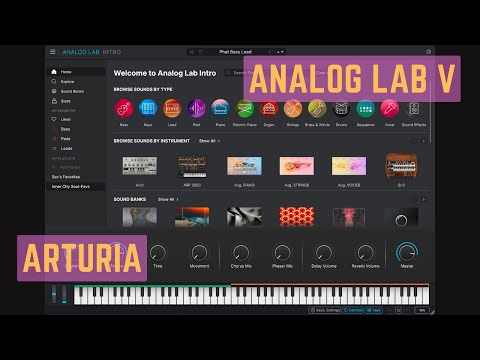The height and width of the screenshot is (360, 480).
Task: Browse Pad sounds type icon
Action: coord(196,109)
